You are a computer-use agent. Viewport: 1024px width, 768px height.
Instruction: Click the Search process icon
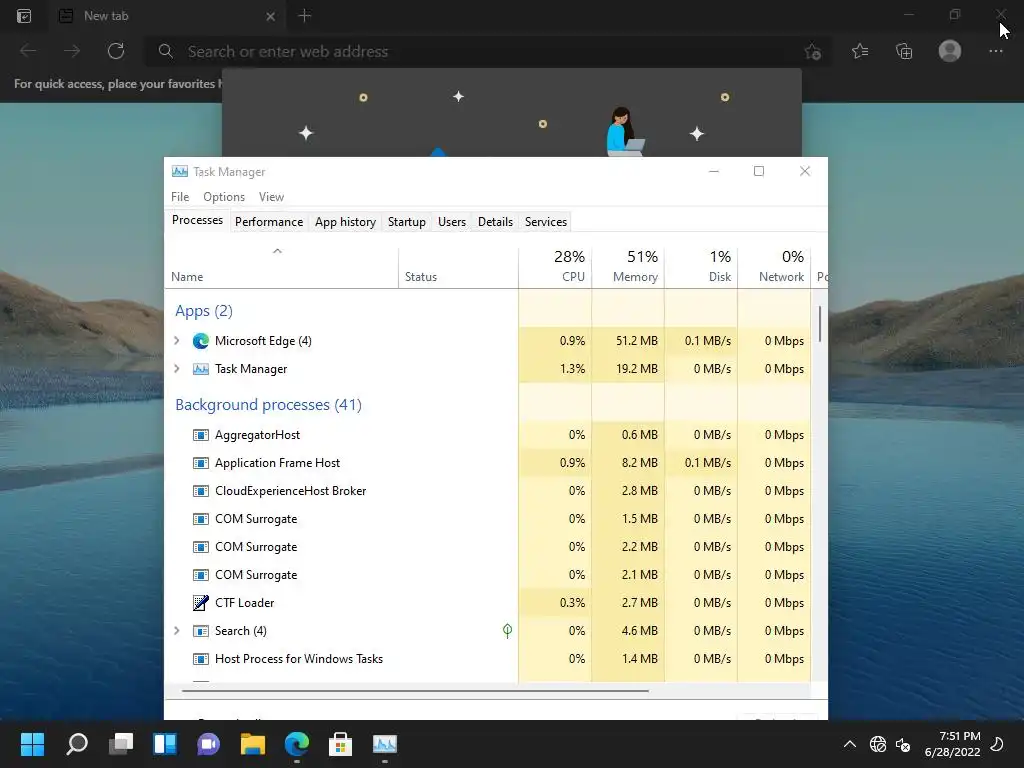[200, 631]
